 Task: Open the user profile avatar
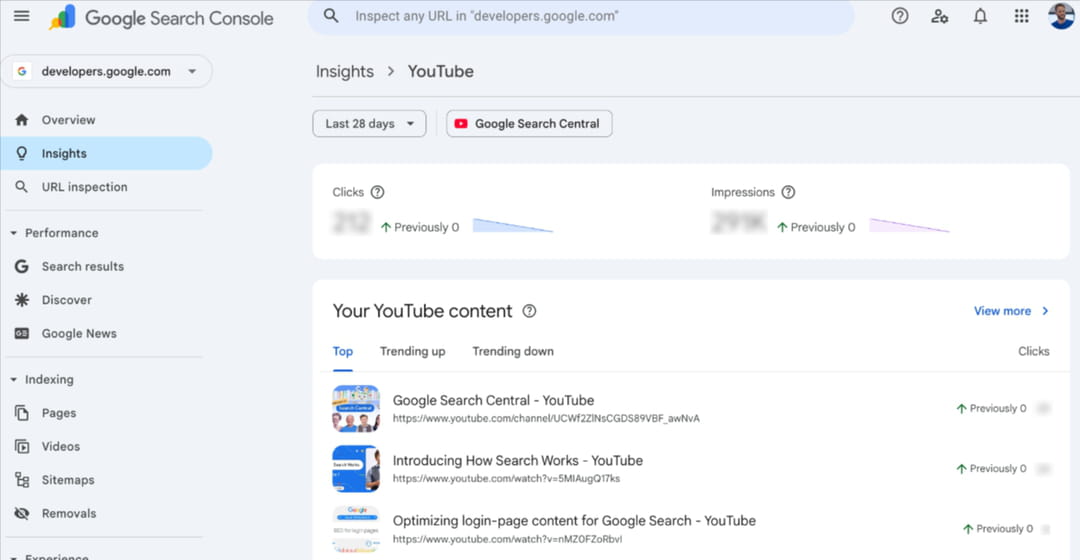(x=1061, y=17)
